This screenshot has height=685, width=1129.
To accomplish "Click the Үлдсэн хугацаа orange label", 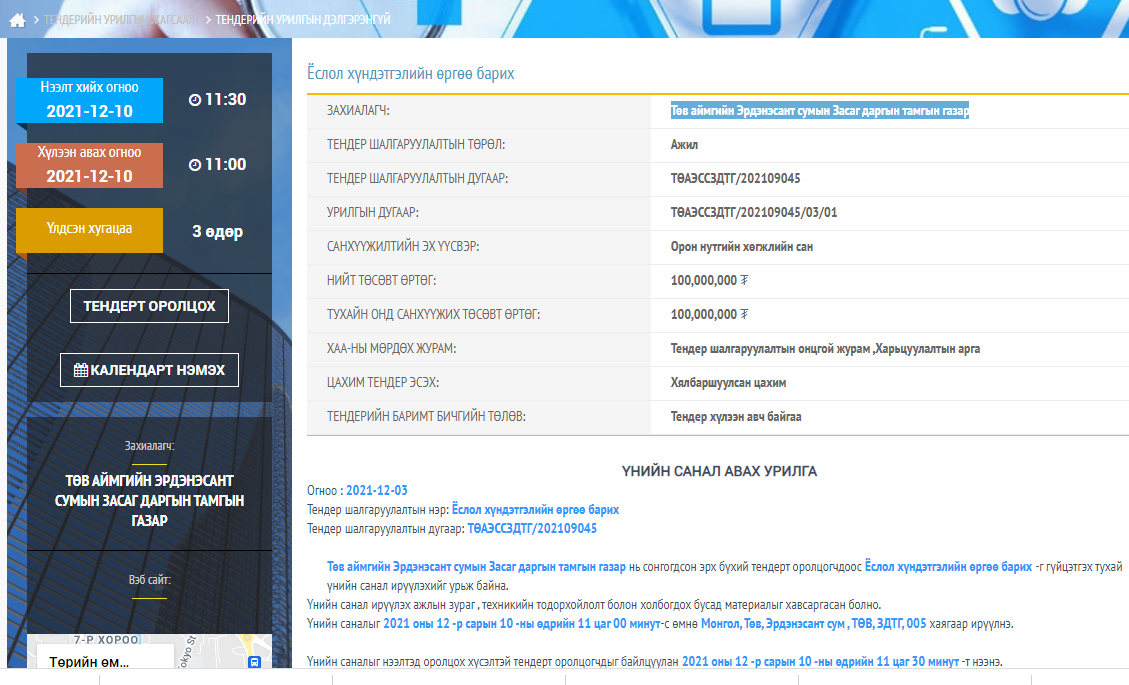I will (90, 229).
